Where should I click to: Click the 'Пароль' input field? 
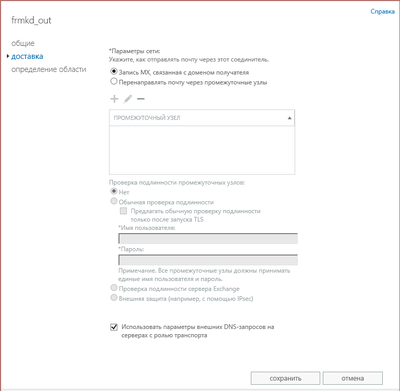click(x=208, y=260)
